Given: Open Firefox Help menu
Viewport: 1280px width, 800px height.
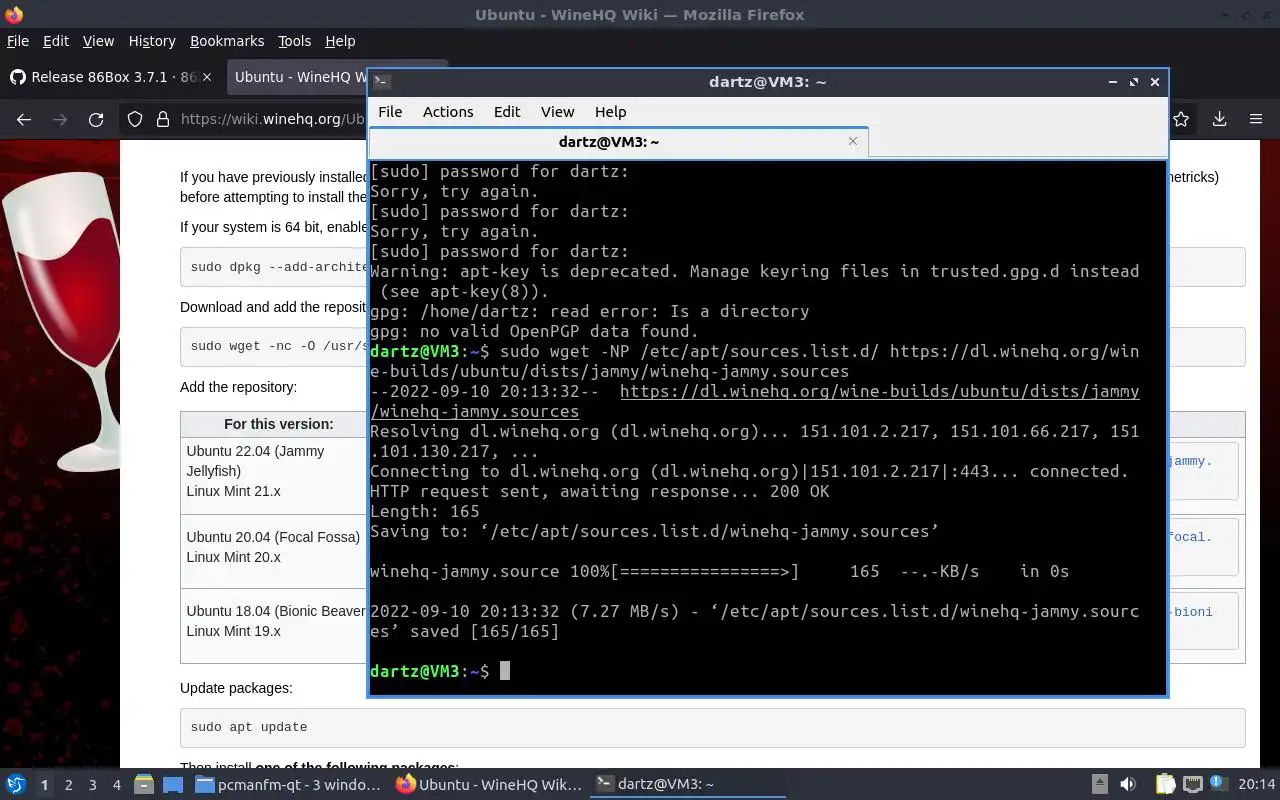Looking at the screenshot, I should tap(340, 41).
